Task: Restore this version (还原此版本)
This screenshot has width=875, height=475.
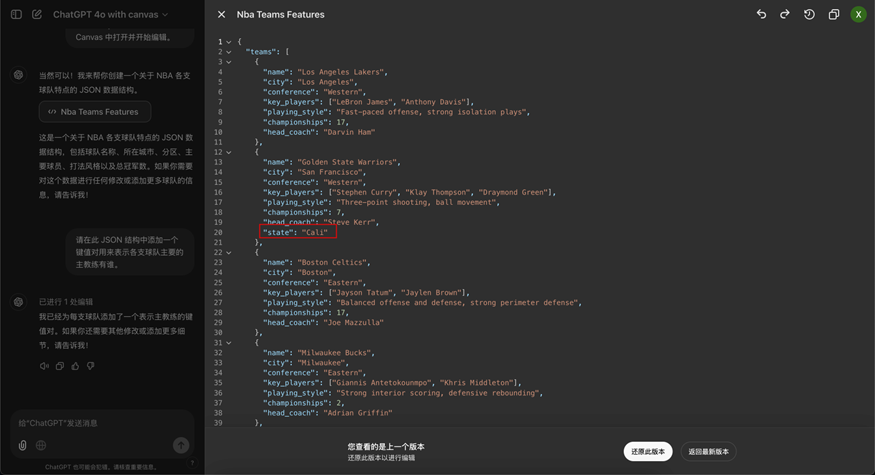Action: pos(648,452)
